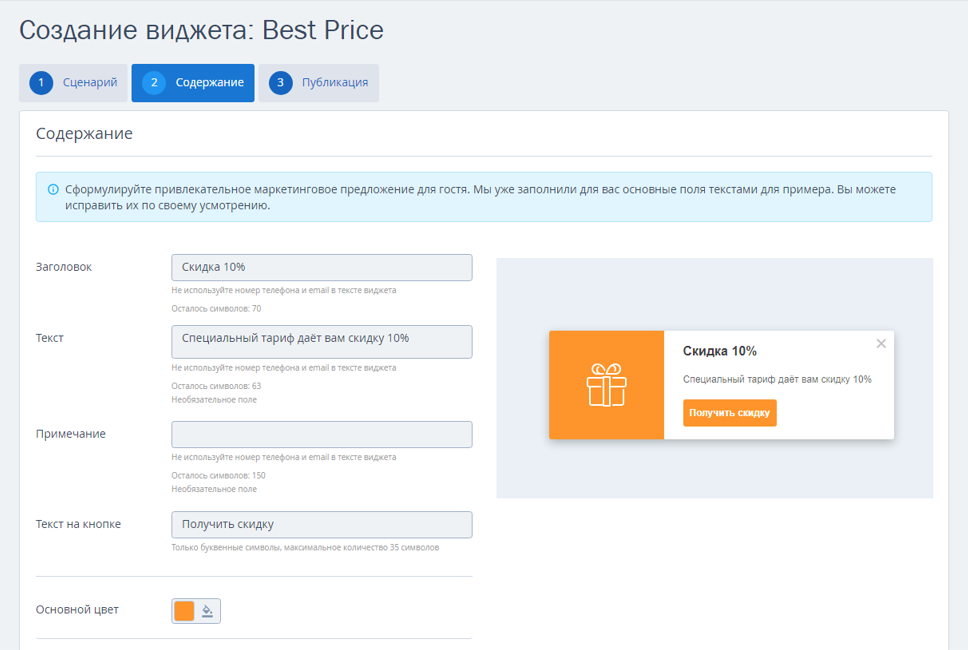
Task: Open the Сценарий tab
Action: coord(73,83)
